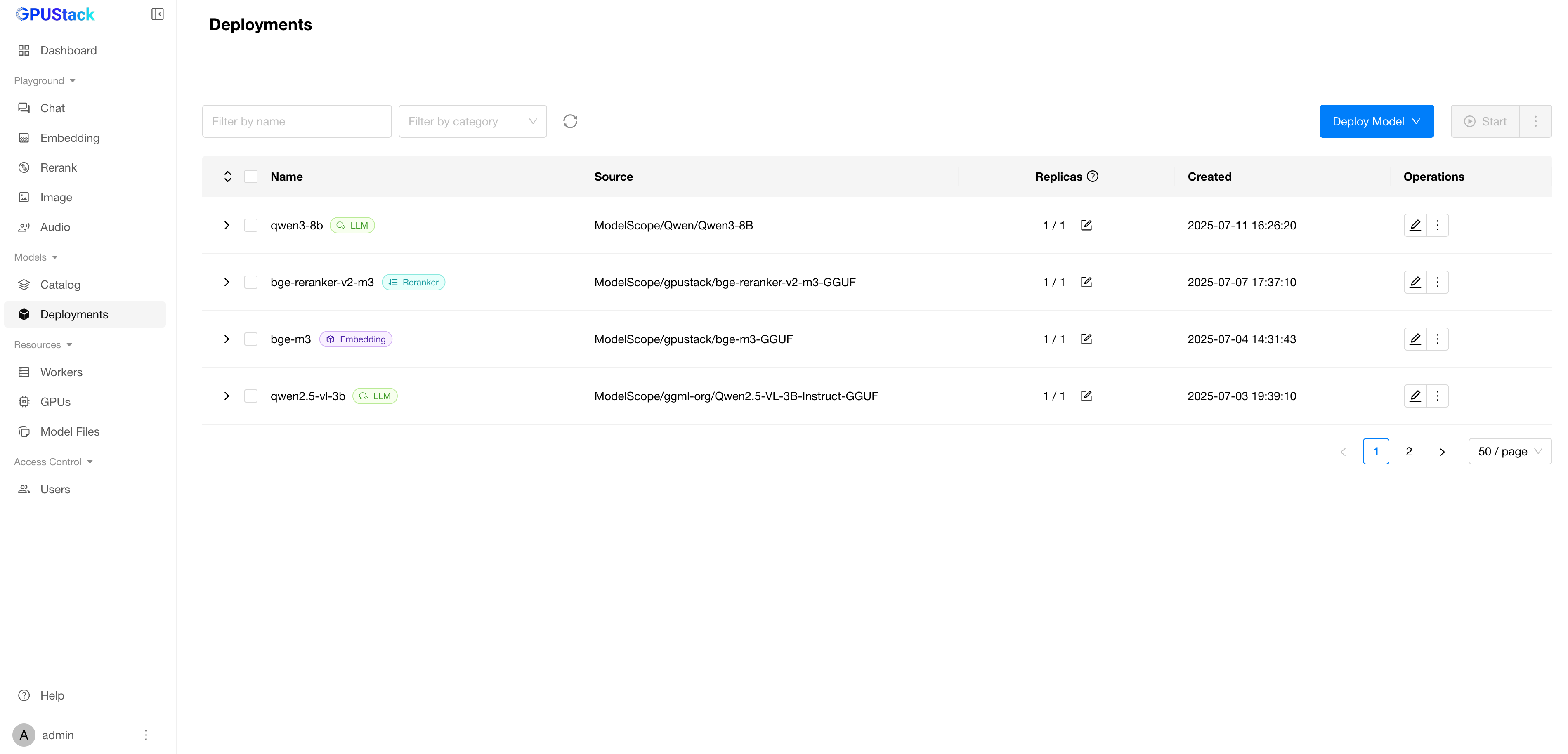Tick the checkbox for bge-reranker-v2-m3
Image resolution: width=1568 pixels, height=754 pixels.
(251, 283)
